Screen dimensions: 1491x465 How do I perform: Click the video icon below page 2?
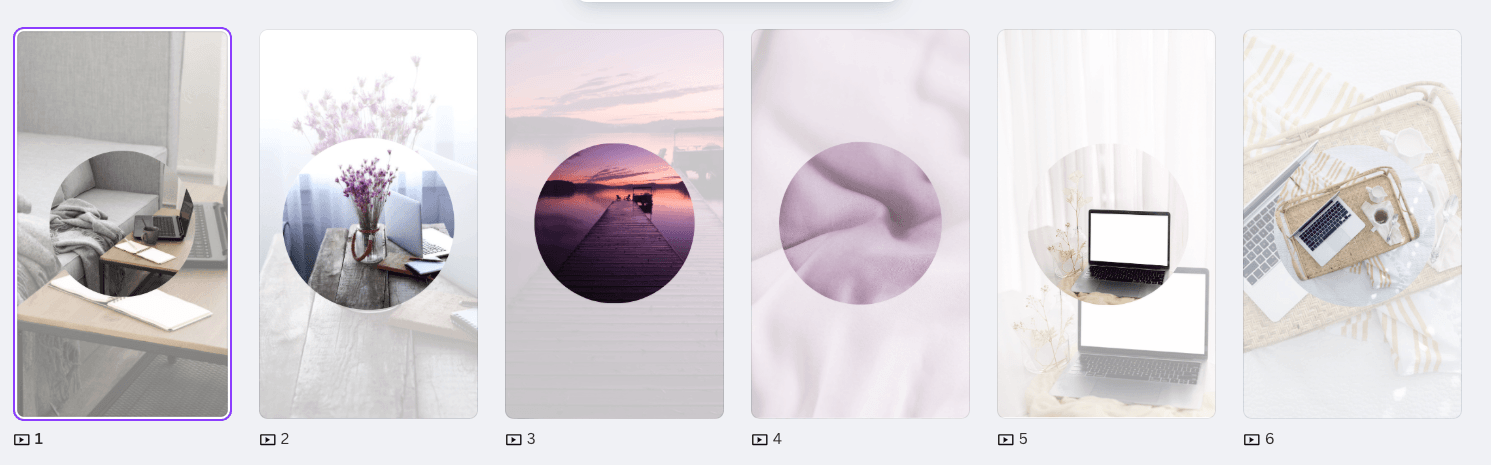click(267, 440)
